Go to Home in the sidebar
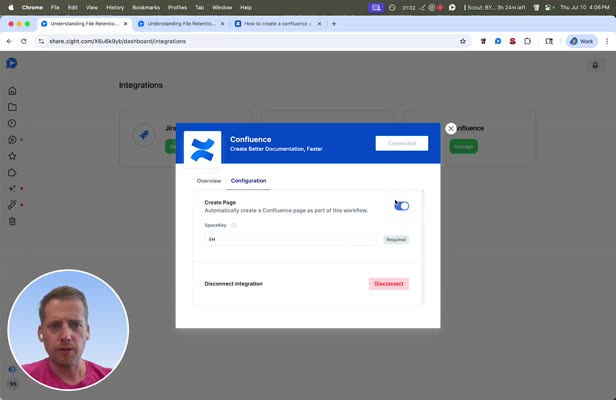The width and height of the screenshot is (616, 400). pyautogui.click(x=12, y=91)
